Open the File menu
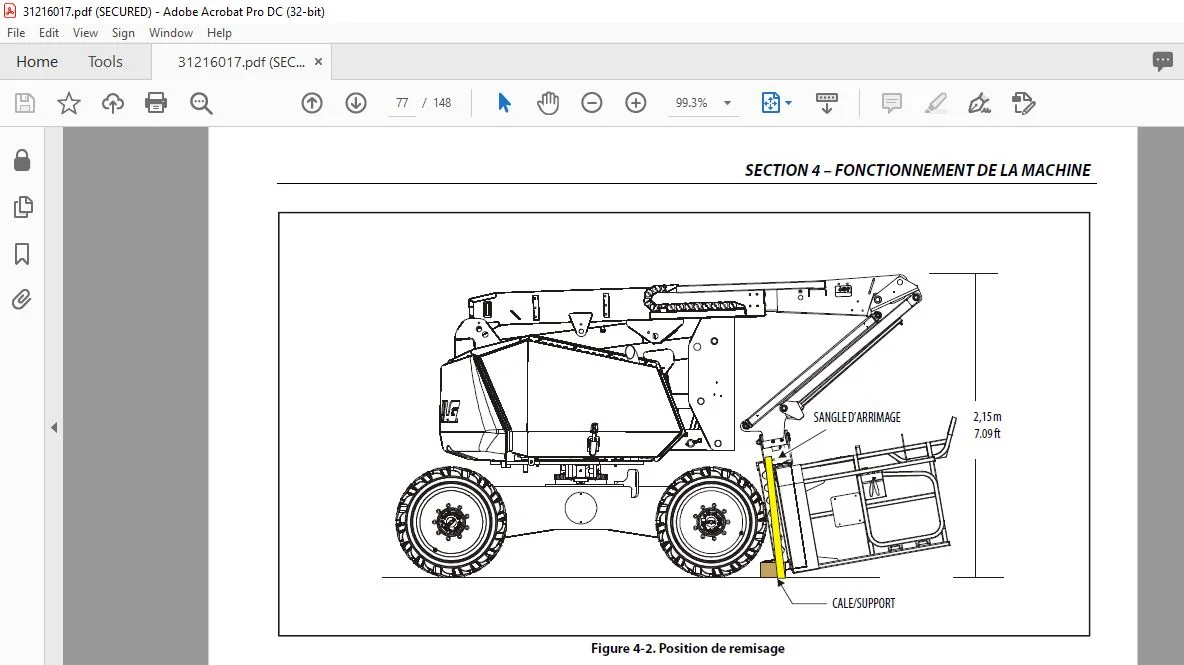This screenshot has width=1184, height=665. pyautogui.click(x=16, y=32)
